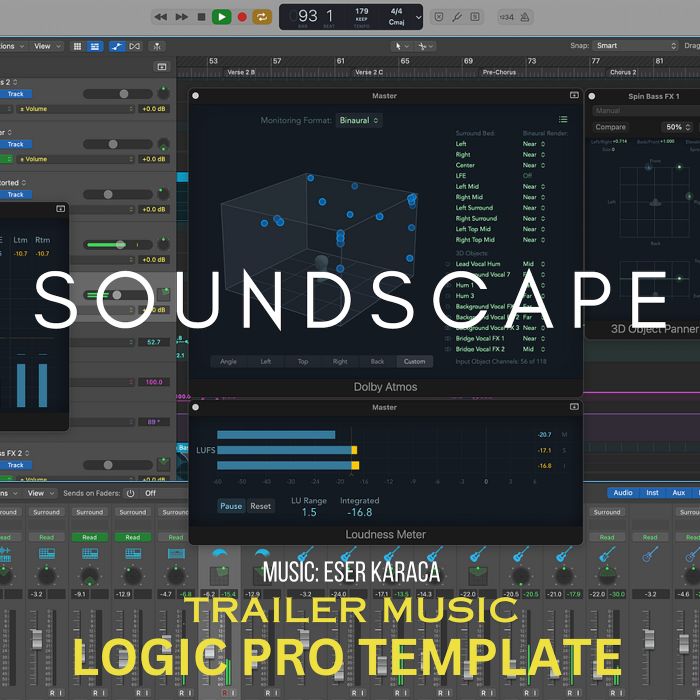The height and width of the screenshot is (700, 700).
Task: Click the 50% stepper in Spin Bass FX 1
Action: pyautogui.click(x=688, y=127)
